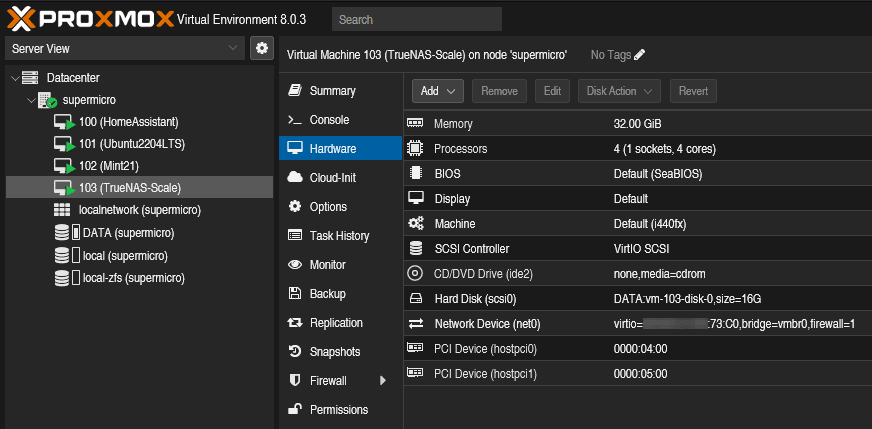This screenshot has height=429, width=872.
Task: Expand the Firewall submenu arrow
Action: pos(383,381)
